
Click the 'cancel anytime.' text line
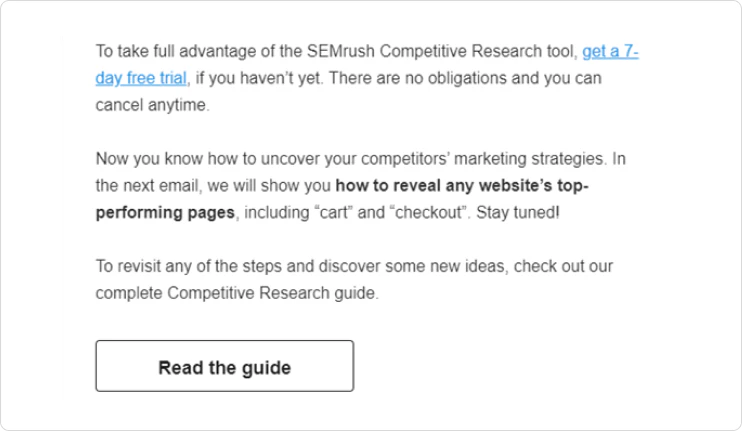152,105
